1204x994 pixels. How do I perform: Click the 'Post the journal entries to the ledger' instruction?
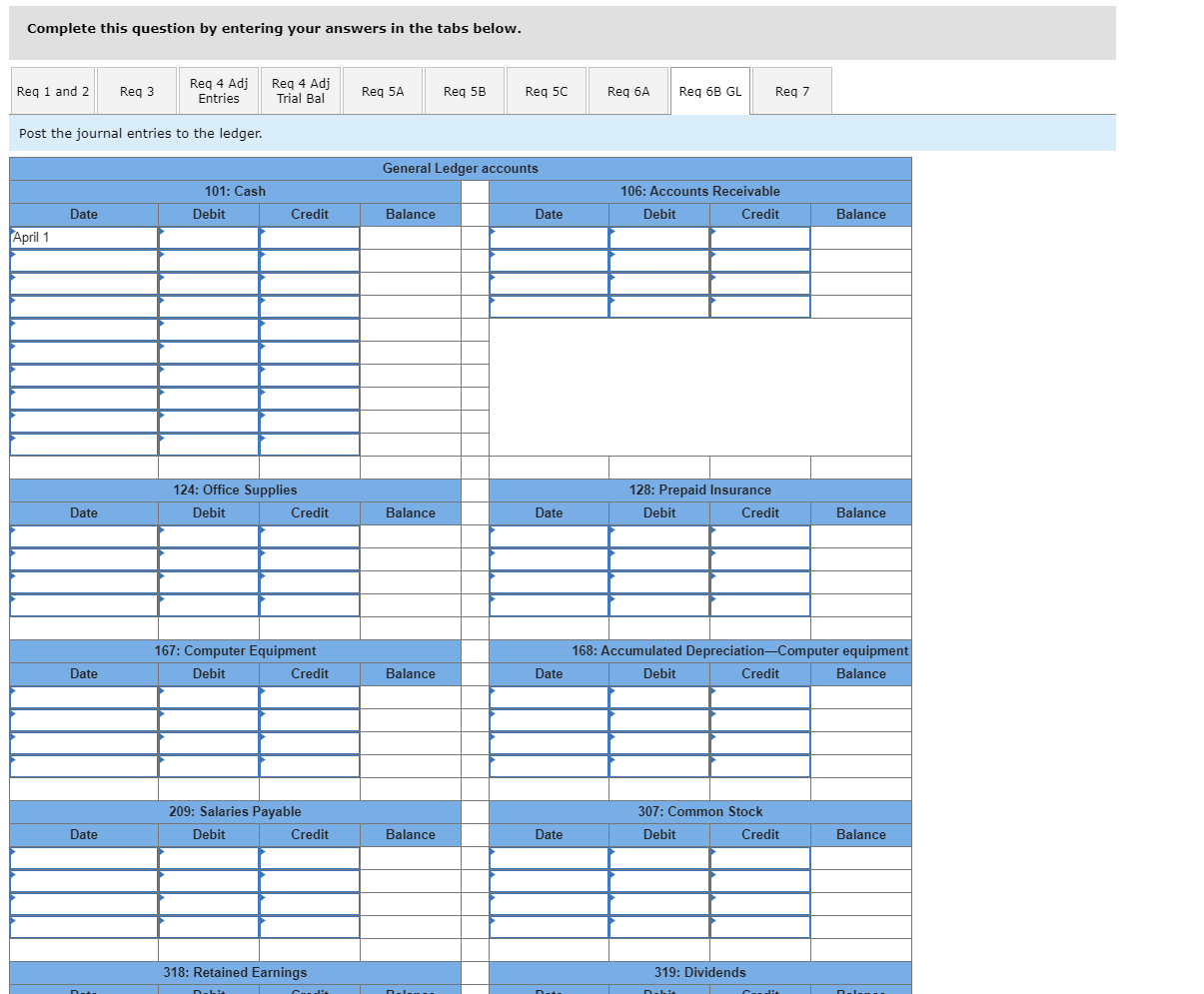point(141,133)
